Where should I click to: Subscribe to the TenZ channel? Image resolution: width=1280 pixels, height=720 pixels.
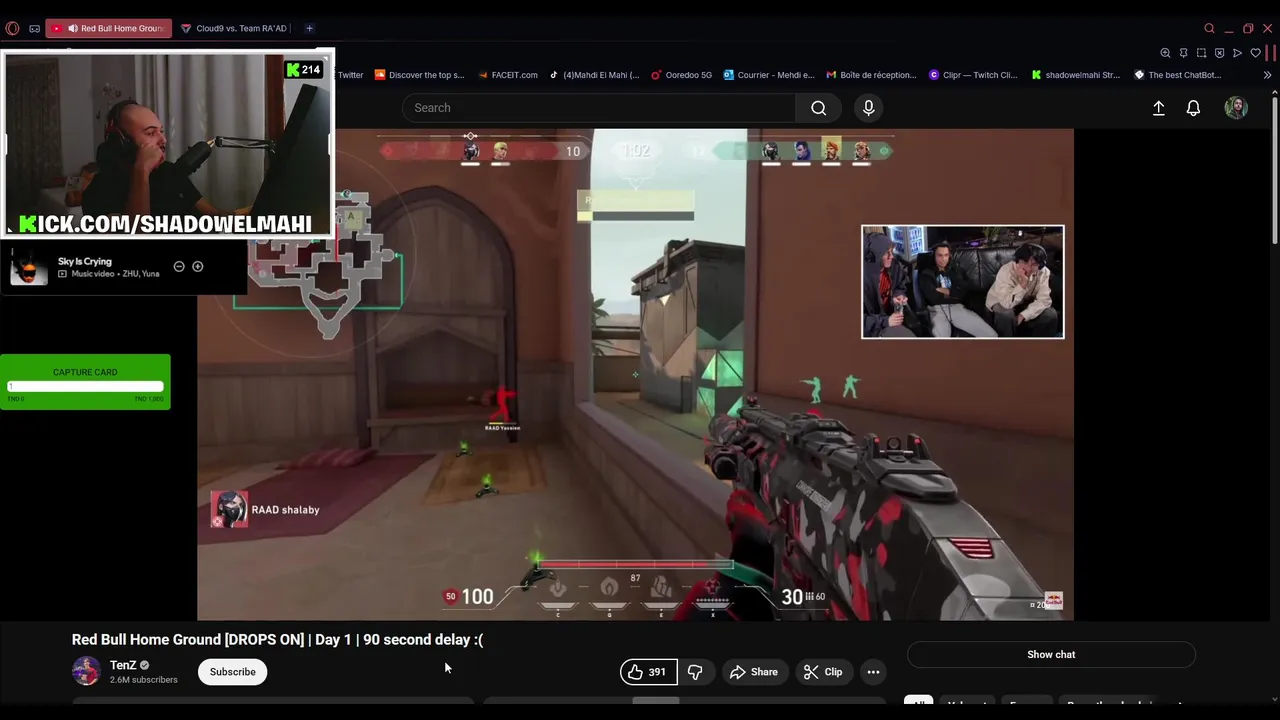tap(232, 672)
